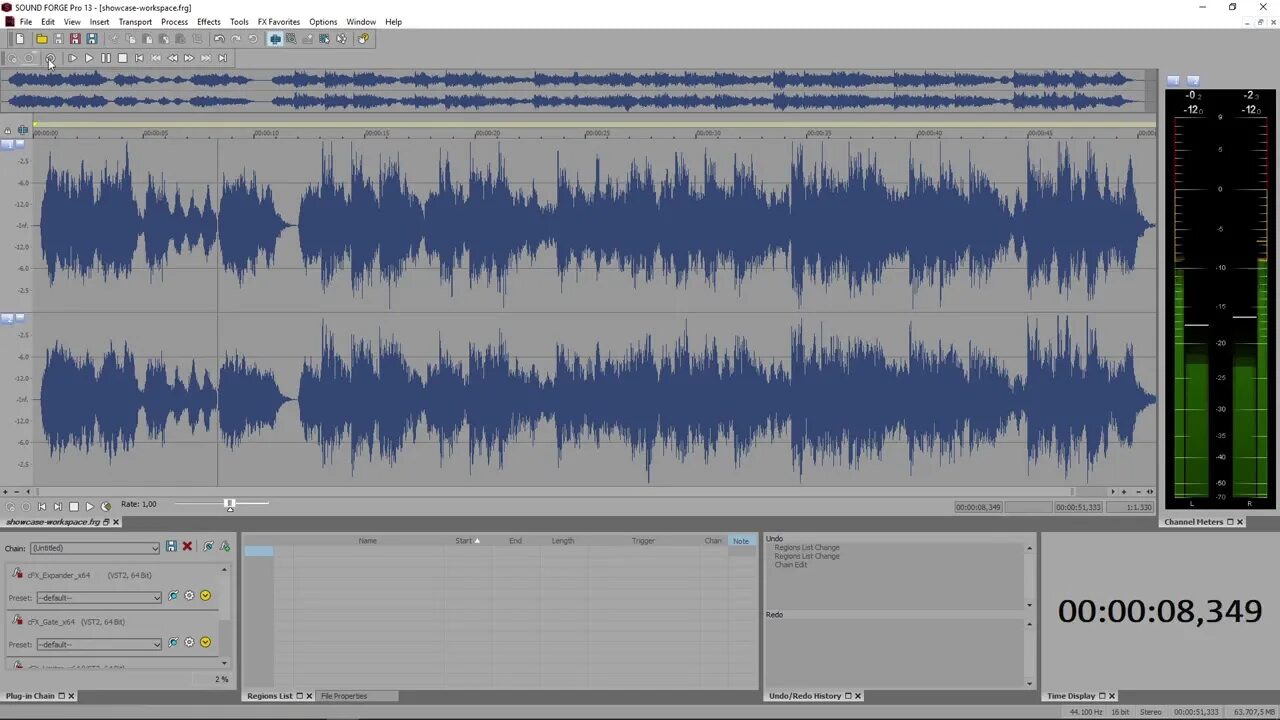Delete the plug-in chain with red X
The height and width of the screenshot is (720, 1280).
(187, 546)
